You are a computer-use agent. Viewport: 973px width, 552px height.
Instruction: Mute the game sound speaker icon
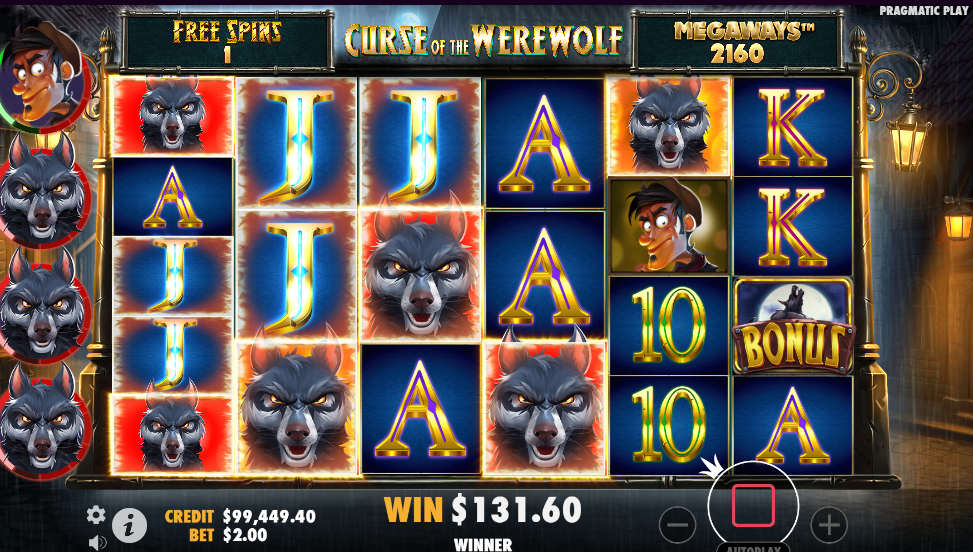[97, 543]
